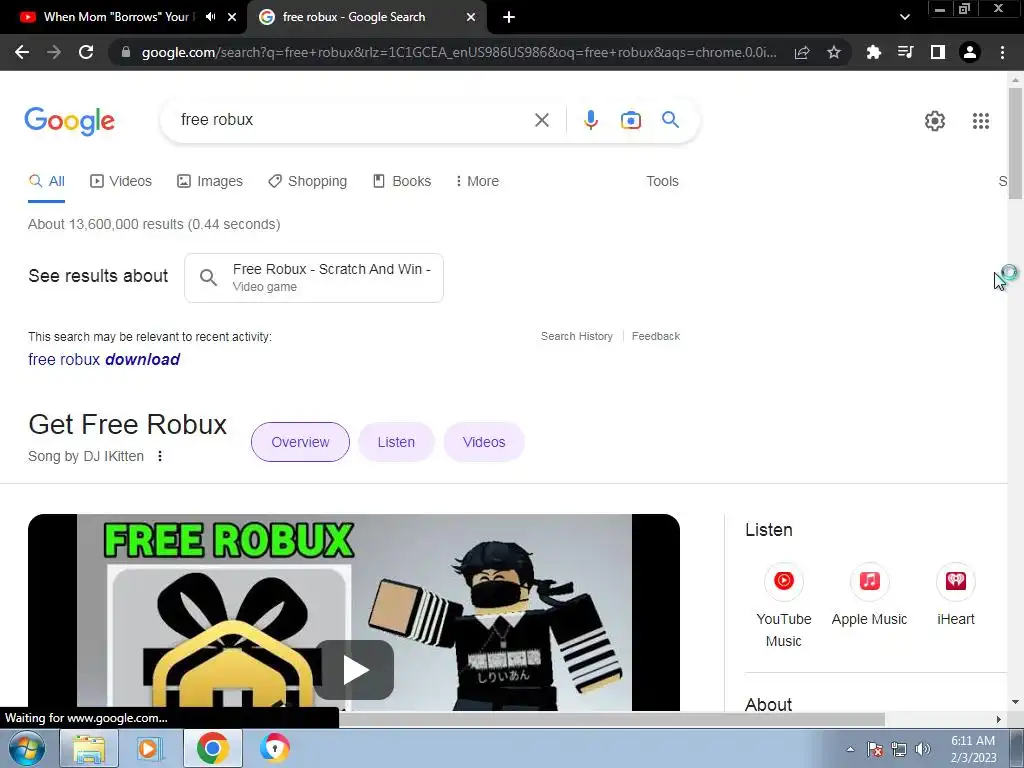Open iHeart listening option
1024x768 pixels.
coord(955,594)
